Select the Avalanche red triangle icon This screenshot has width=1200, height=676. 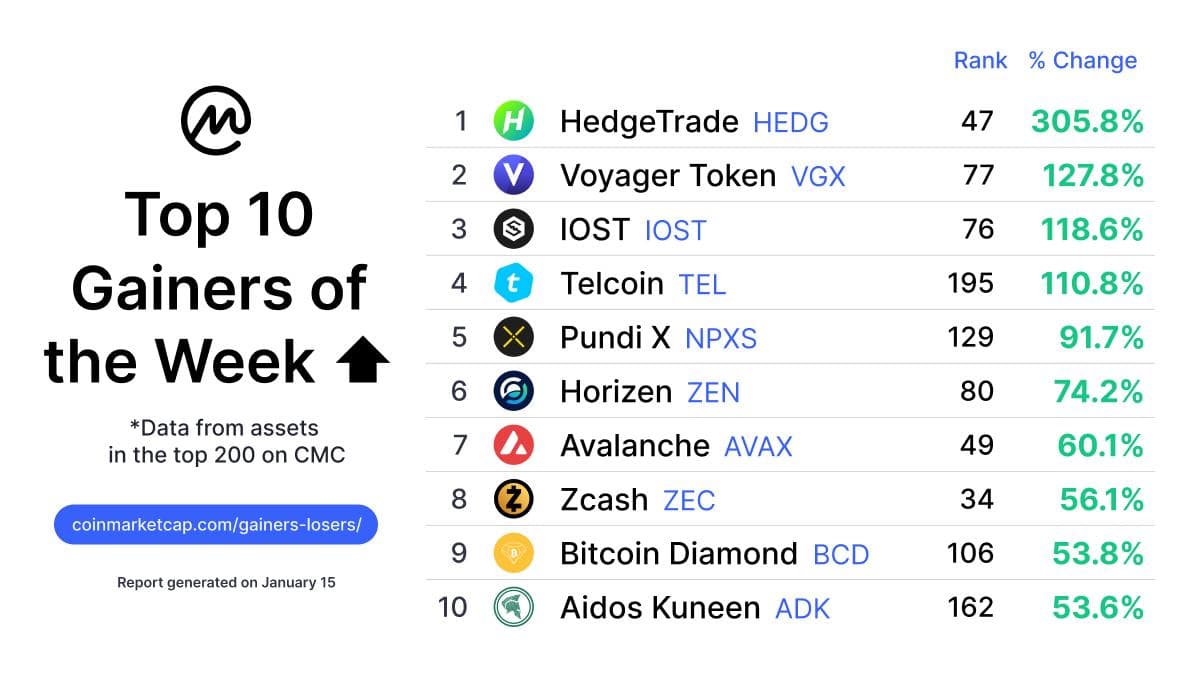point(514,445)
